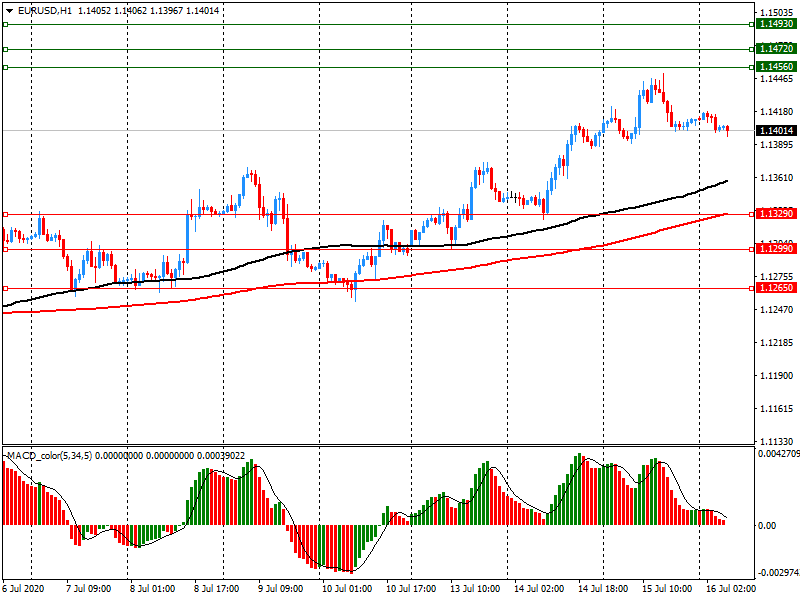Click the left handle of 1.14930 line
800x600 pixels.
pos(5,24)
